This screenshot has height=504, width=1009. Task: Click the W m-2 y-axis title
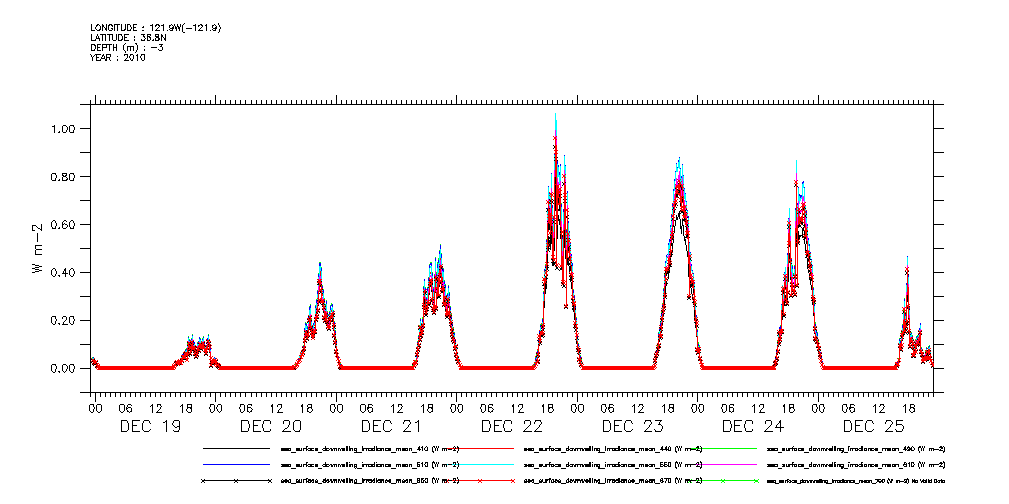pyautogui.click(x=37, y=248)
